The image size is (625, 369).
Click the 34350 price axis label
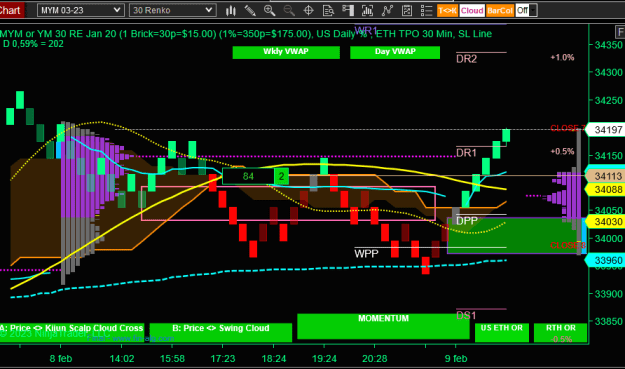608,45
